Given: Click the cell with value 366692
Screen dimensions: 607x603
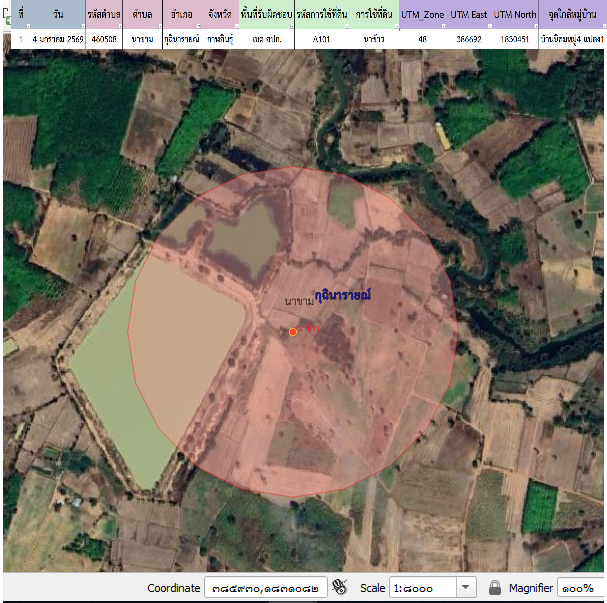Looking at the screenshot, I should tap(468, 39).
